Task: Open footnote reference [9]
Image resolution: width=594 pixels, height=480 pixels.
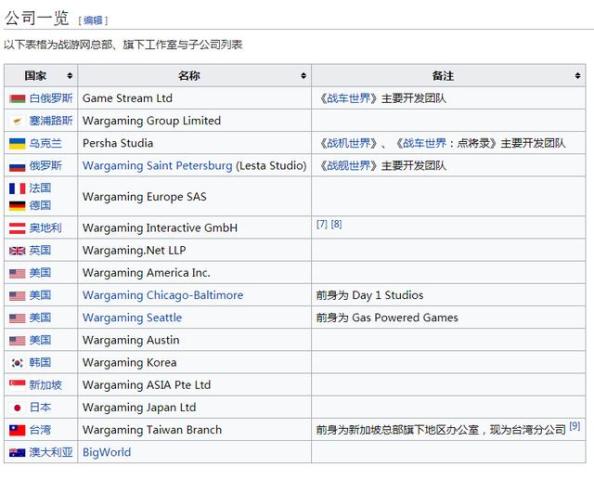Action: (575, 426)
